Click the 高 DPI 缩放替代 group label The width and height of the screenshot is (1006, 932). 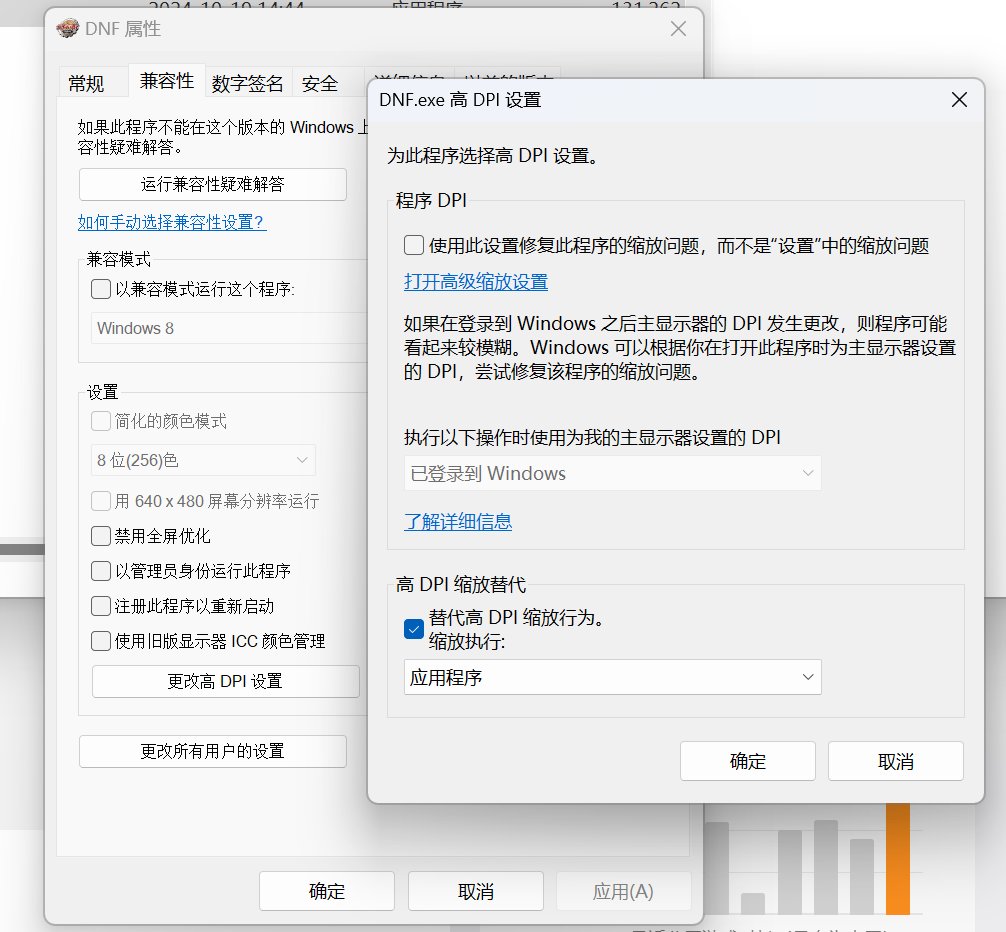click(x=461, y=584)
